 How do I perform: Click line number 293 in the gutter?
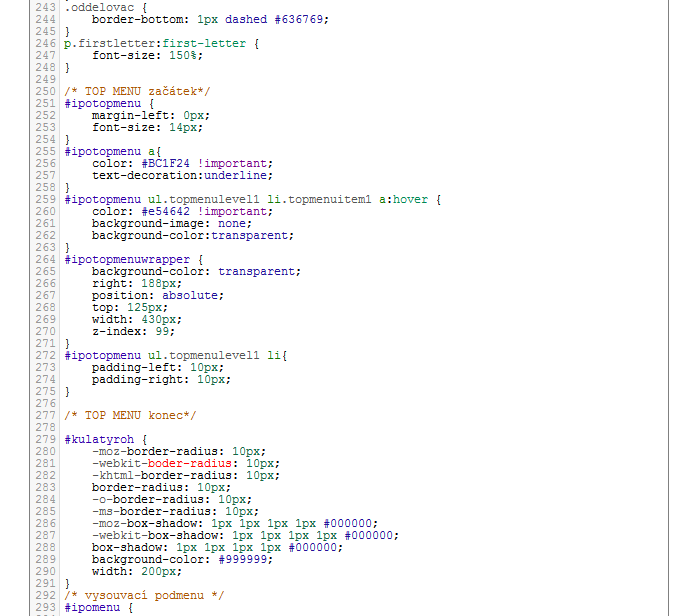[45, 607]
